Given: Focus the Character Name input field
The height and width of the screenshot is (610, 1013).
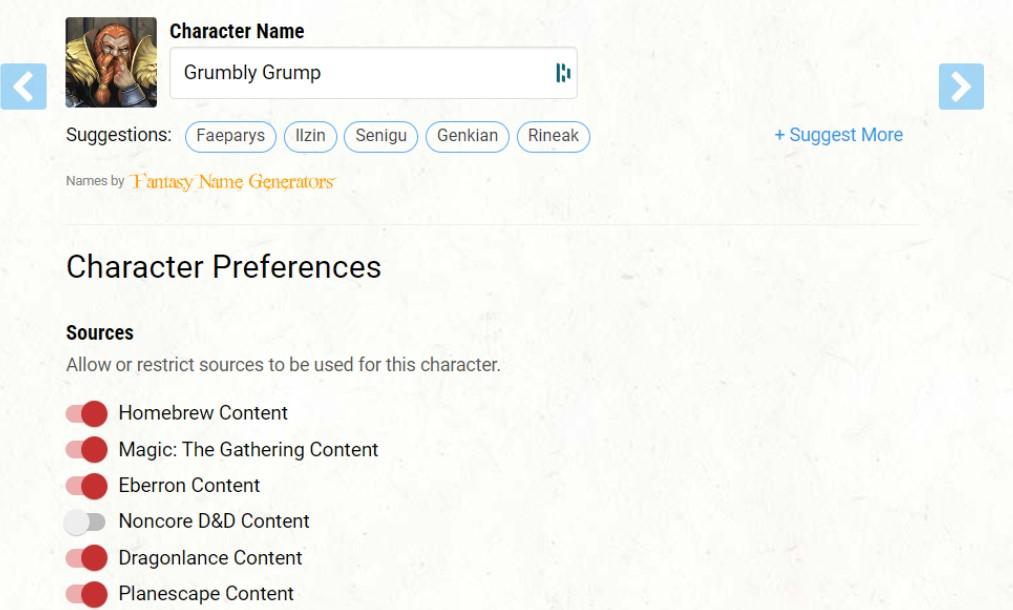Looking at the screenshot, I should (x=373, y=73).
